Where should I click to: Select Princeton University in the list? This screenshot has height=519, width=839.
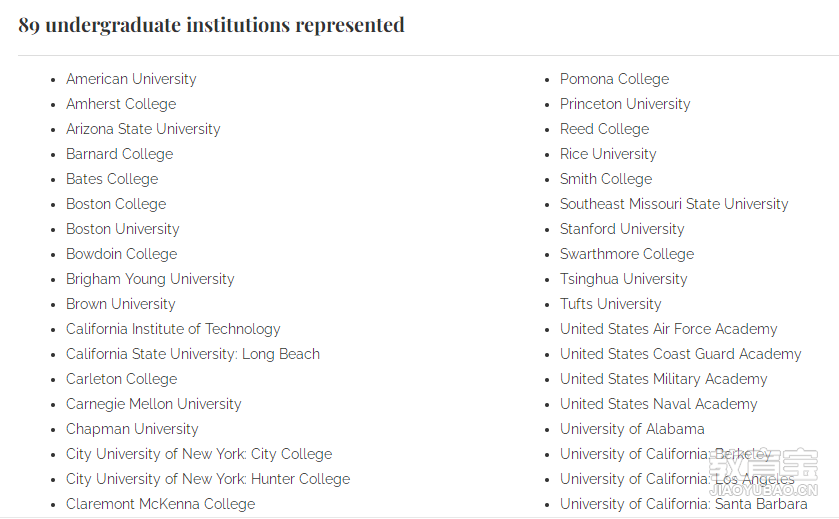click(x=625, y=104)
